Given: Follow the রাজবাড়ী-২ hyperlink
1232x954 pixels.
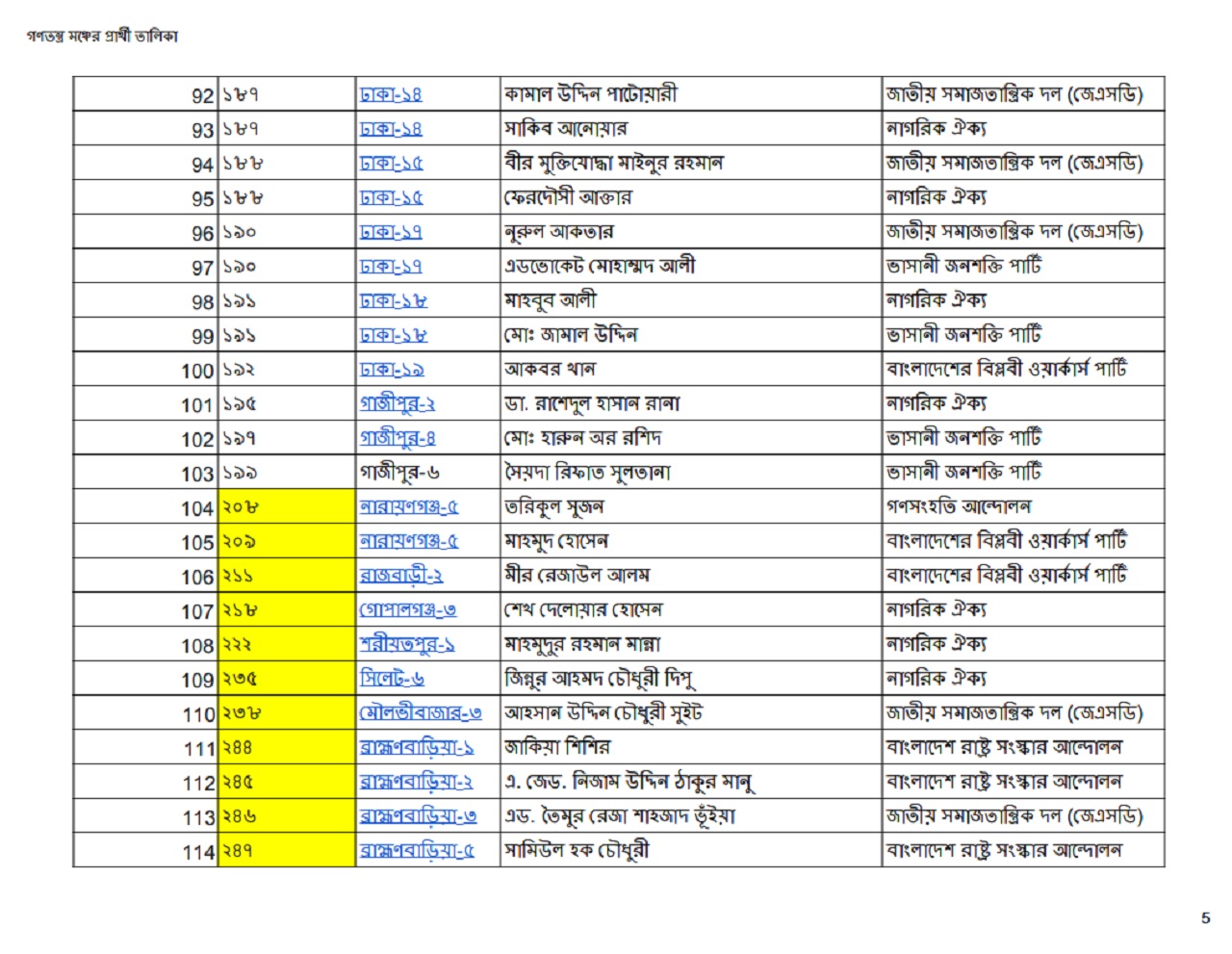Looking at the screenshot, I should click(x=400, y=576).
